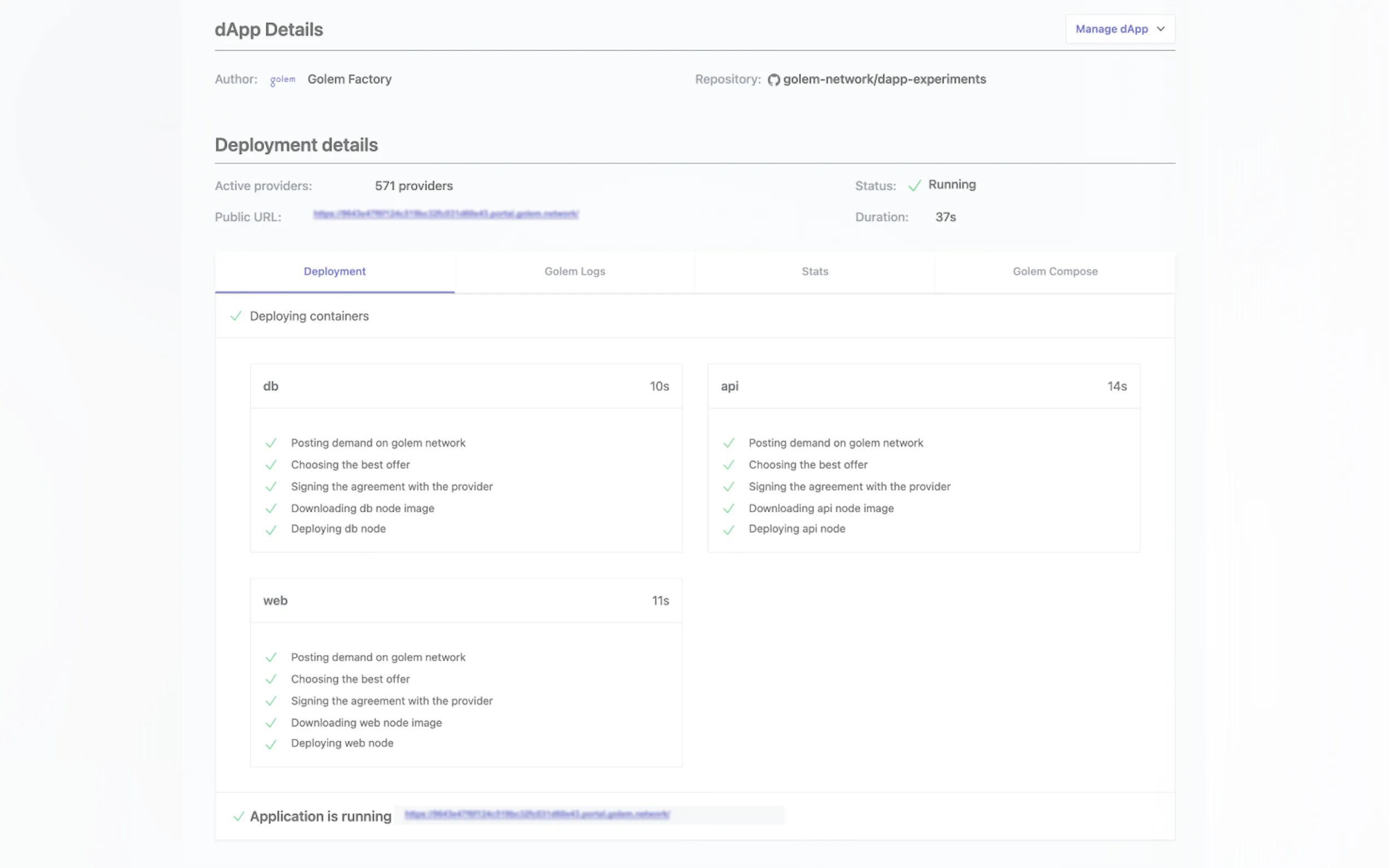
Task: Click the green checkmark next to Running status
Action: pos(914,185)
